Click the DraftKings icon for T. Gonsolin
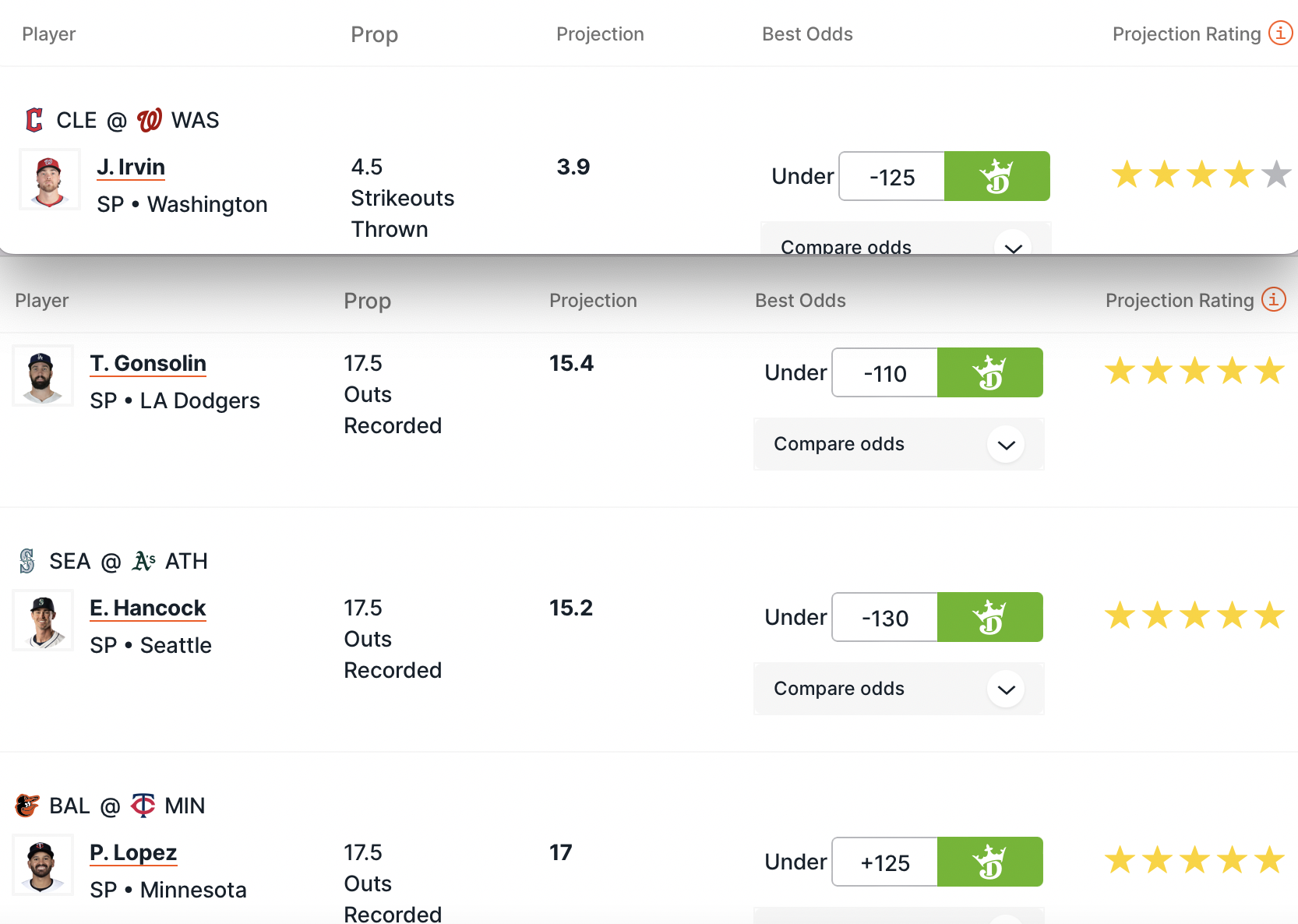 (989, 372)
